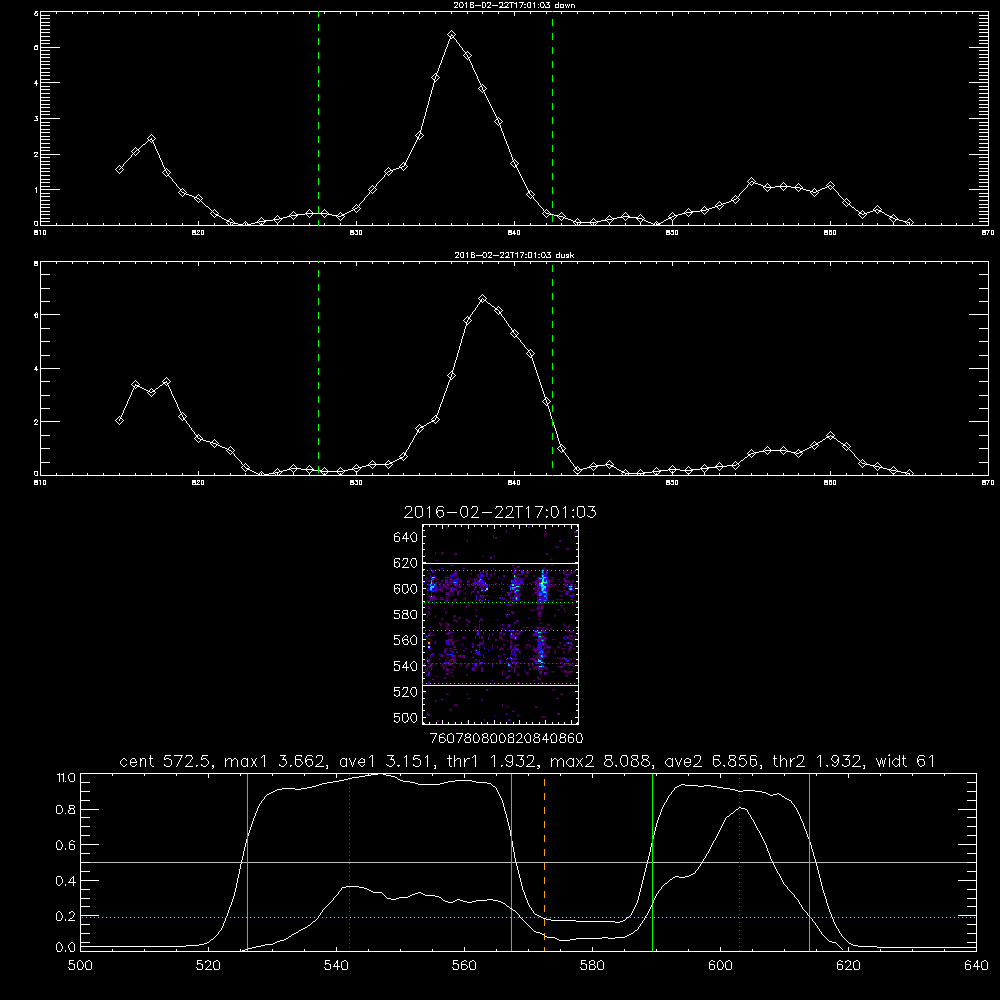This screenshot has height=1000, width=1000.
Task: Click the 520 label on bottom plot x-axis
Action: coord(208,966)
